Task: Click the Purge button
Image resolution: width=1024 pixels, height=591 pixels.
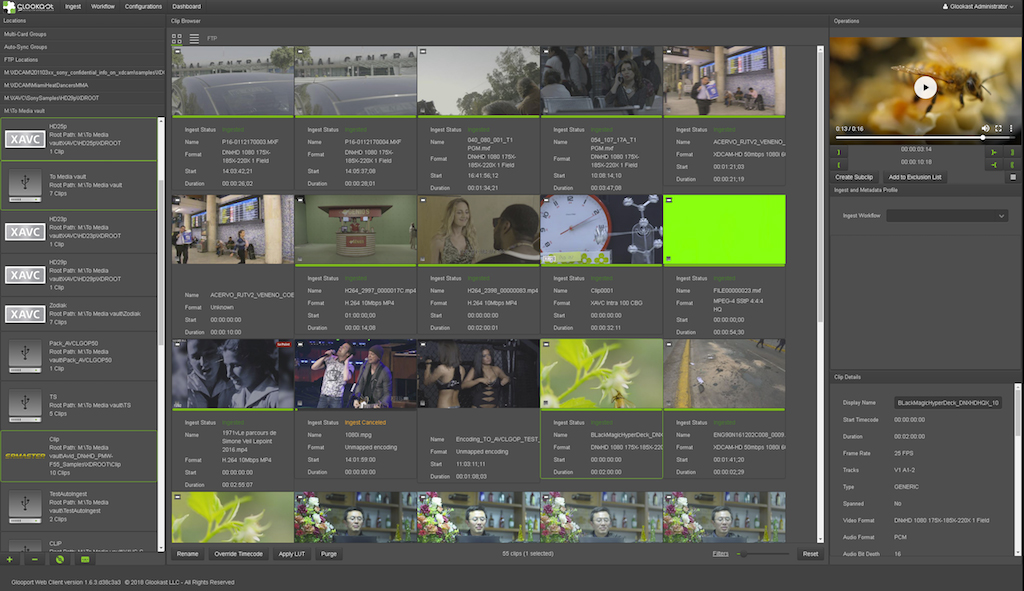Action: point(328,554)
